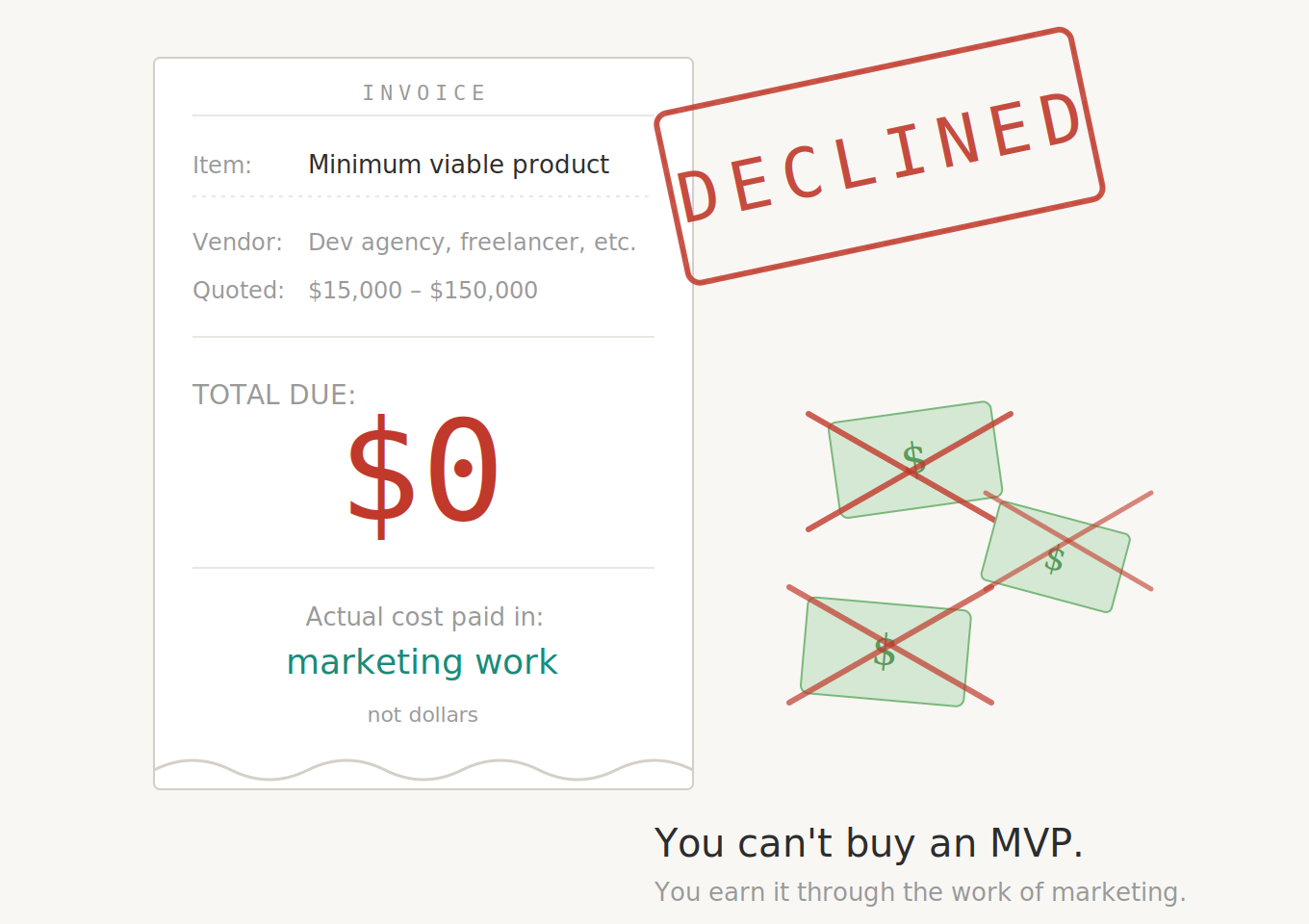Click the INVOICE header text
Screen dimensions: 1309x924
423,93
